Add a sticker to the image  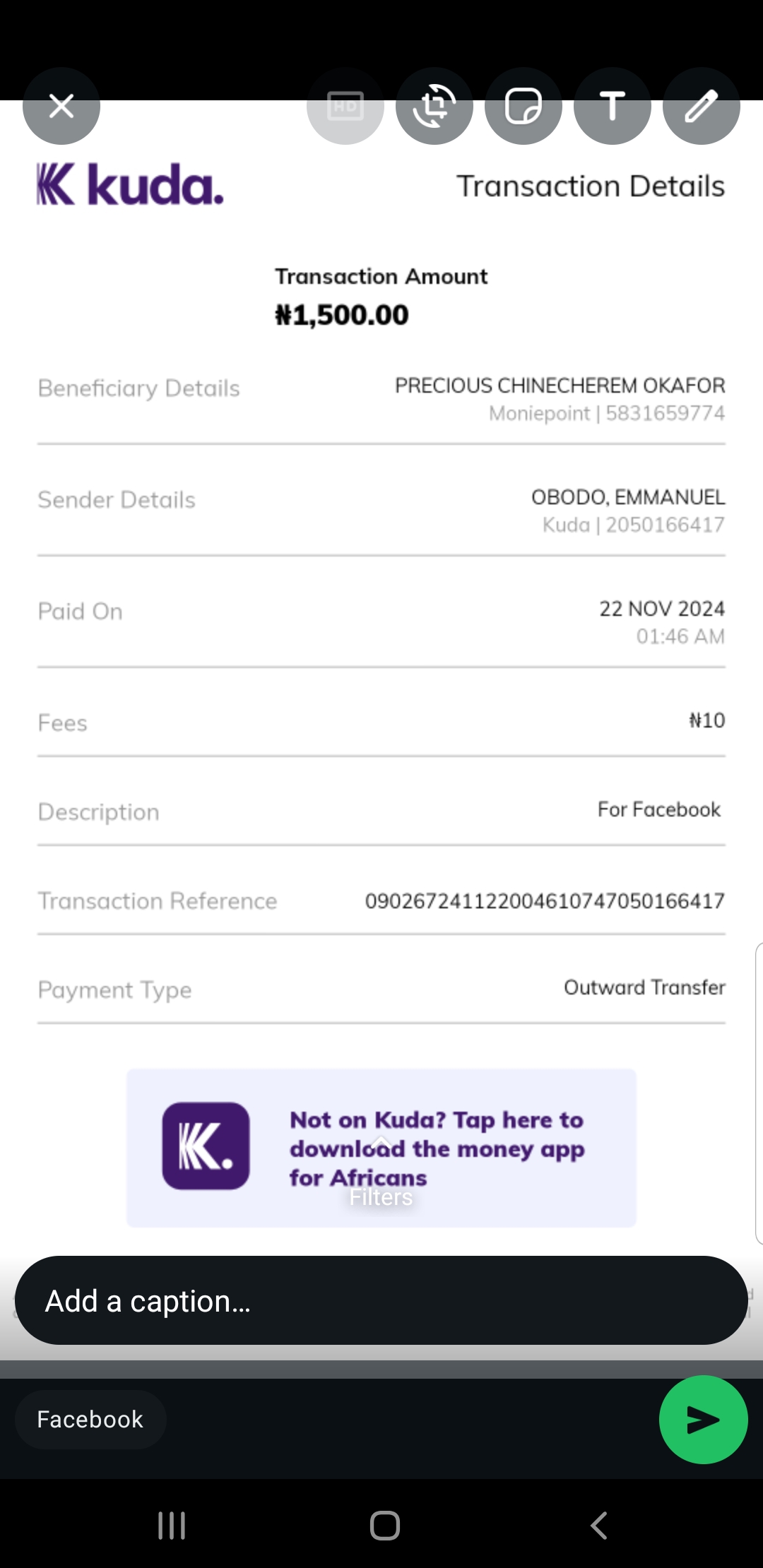tap(524, 107)
